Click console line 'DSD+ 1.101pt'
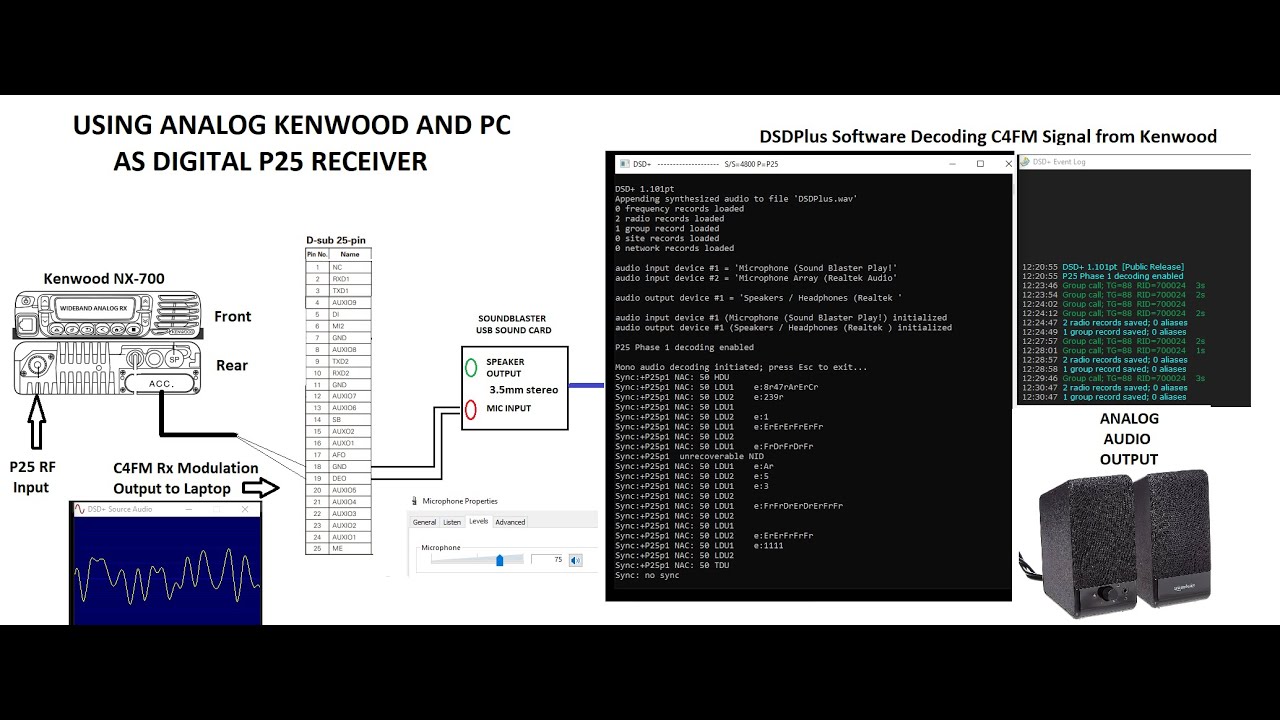Image resolution: width=1280 pixels, height=720 pixels. [x=645, y=188]
